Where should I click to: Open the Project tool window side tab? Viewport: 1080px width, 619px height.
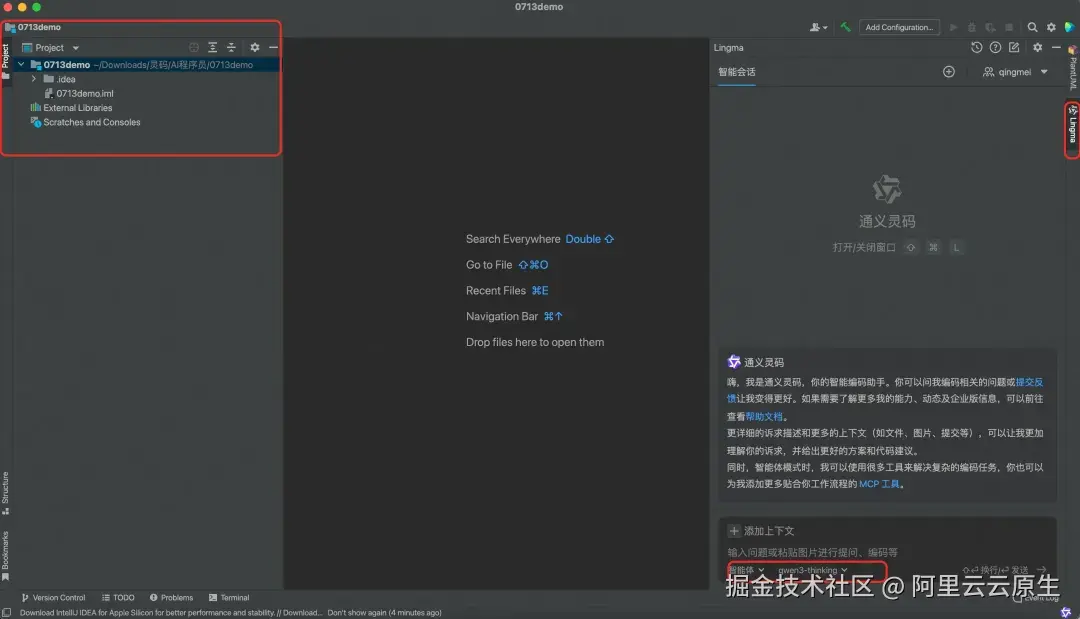click(6, 61)
